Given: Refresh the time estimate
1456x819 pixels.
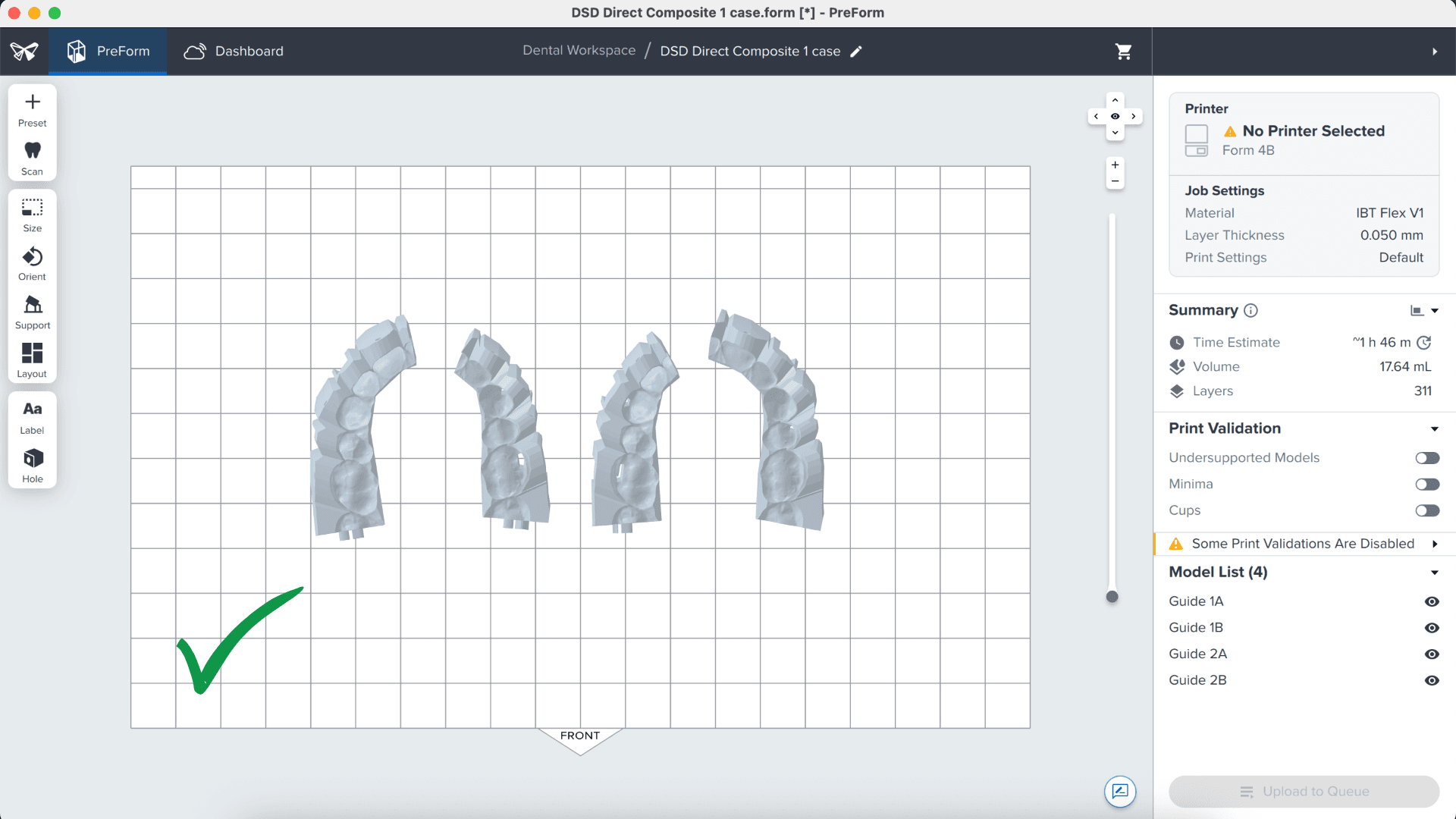Looking at the screenshot, I should click(1424, 343).
